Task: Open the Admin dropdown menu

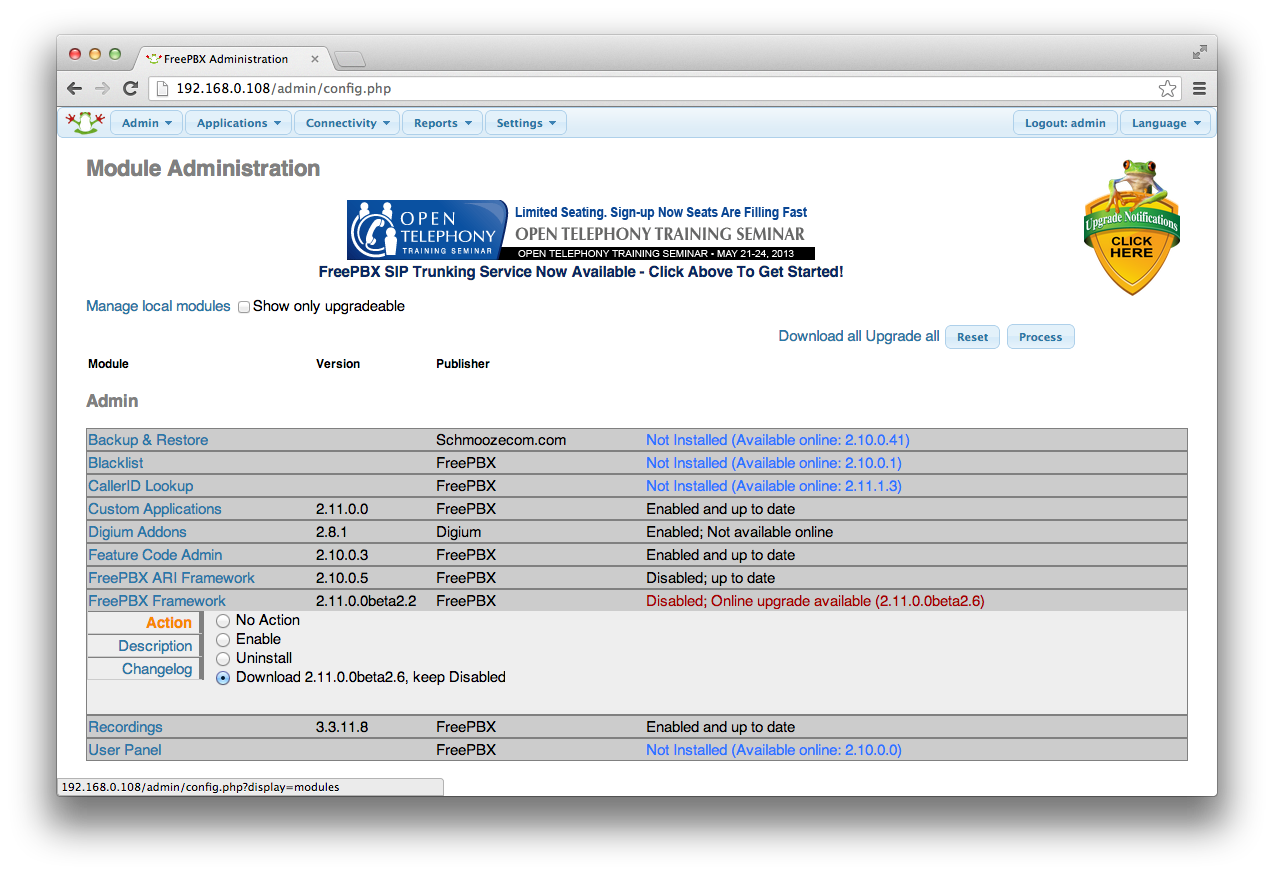Action: 146,123
